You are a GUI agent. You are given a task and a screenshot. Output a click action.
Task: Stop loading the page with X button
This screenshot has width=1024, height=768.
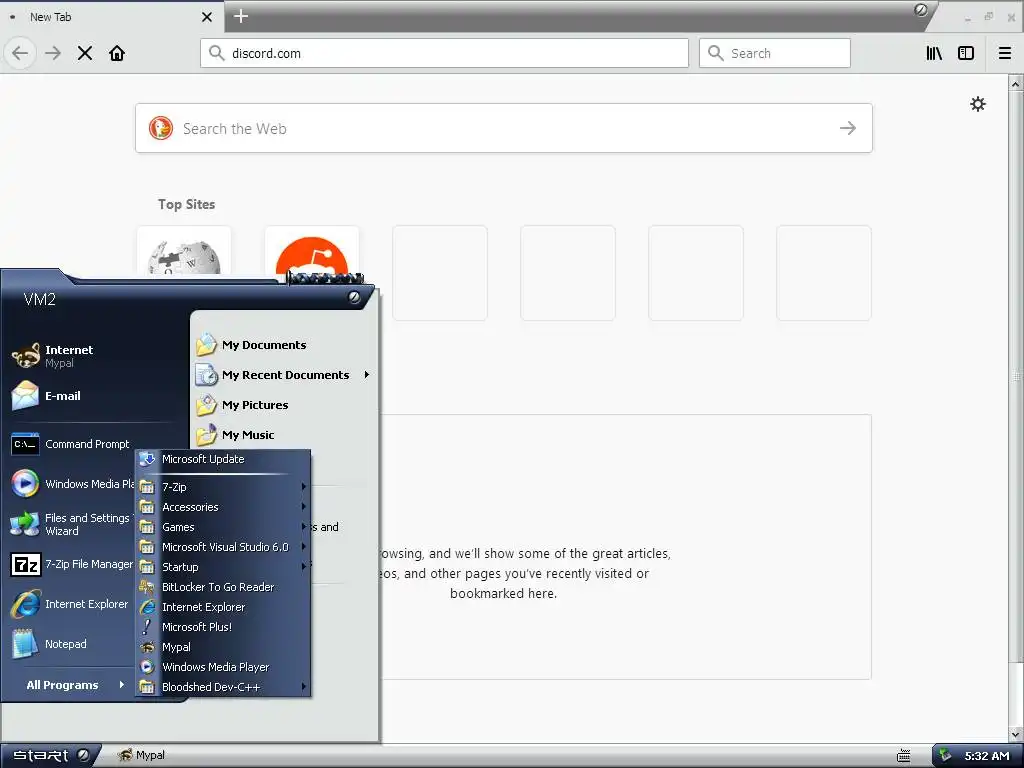click(x=85, y=53)
